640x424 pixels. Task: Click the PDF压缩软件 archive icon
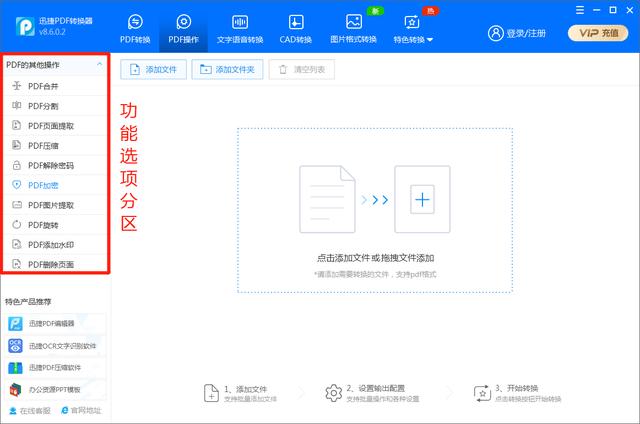16,368
